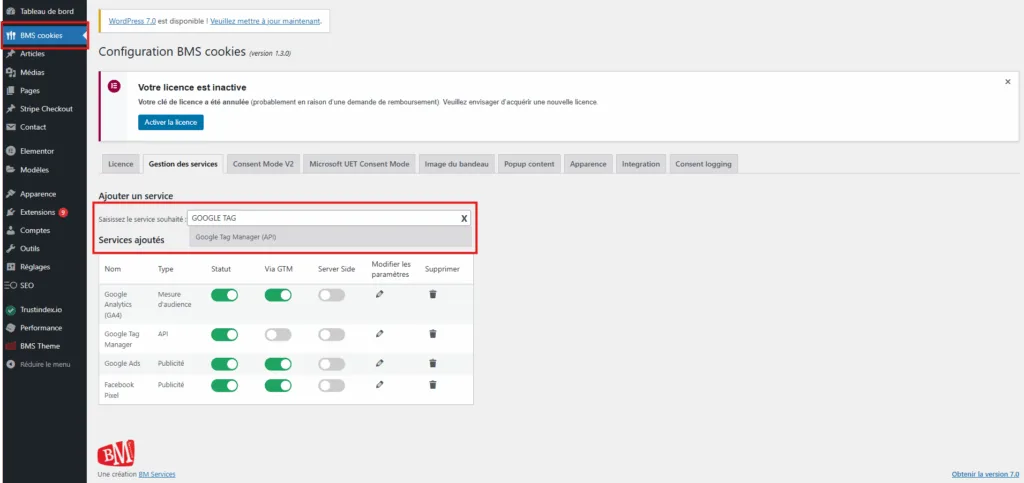1024x483 pixels.
Task: Toggle Via GTM for Google Tag Manager
Action: [x=278, y=334]
